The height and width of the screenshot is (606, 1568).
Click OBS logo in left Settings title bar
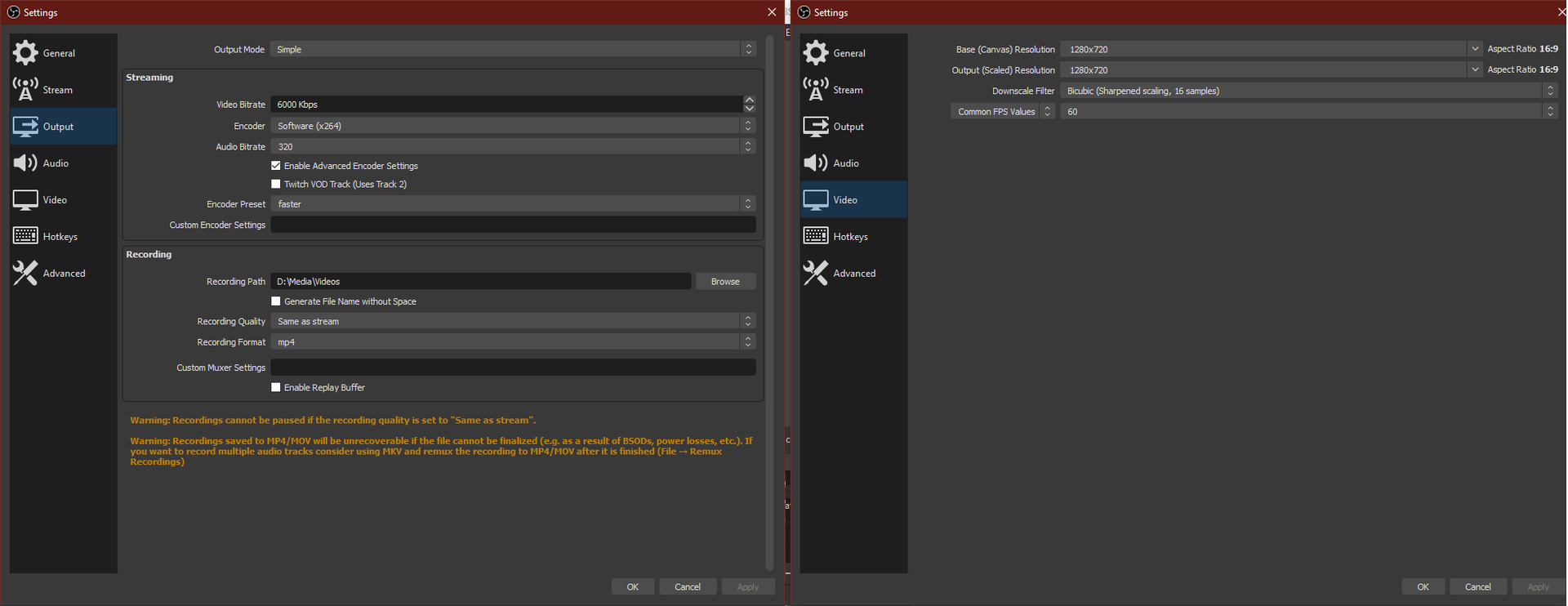13,12
